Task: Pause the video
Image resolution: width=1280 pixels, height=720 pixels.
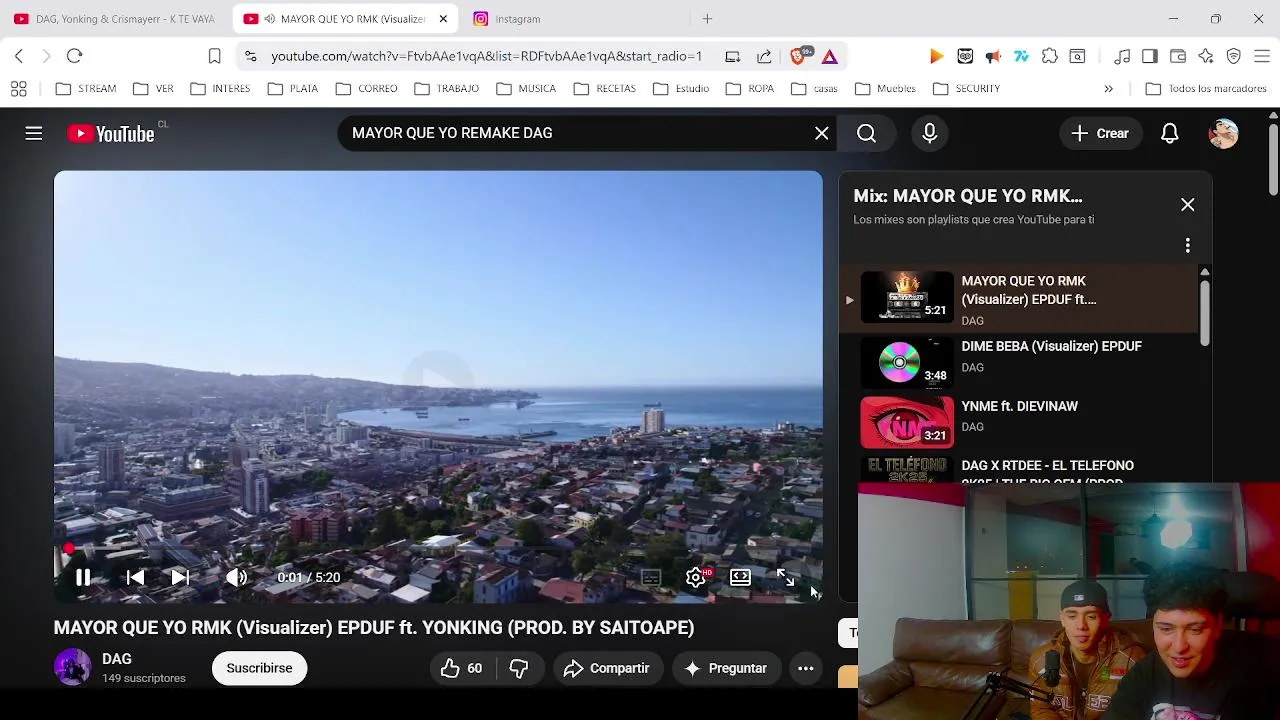Action: tap(83, 577)
